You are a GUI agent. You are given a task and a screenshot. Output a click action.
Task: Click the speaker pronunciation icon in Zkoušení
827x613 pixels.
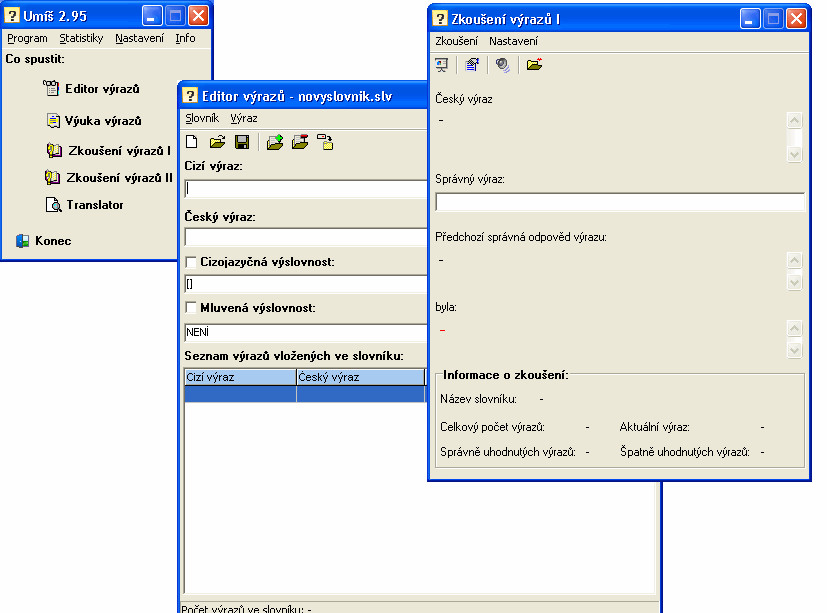(503, 65)
